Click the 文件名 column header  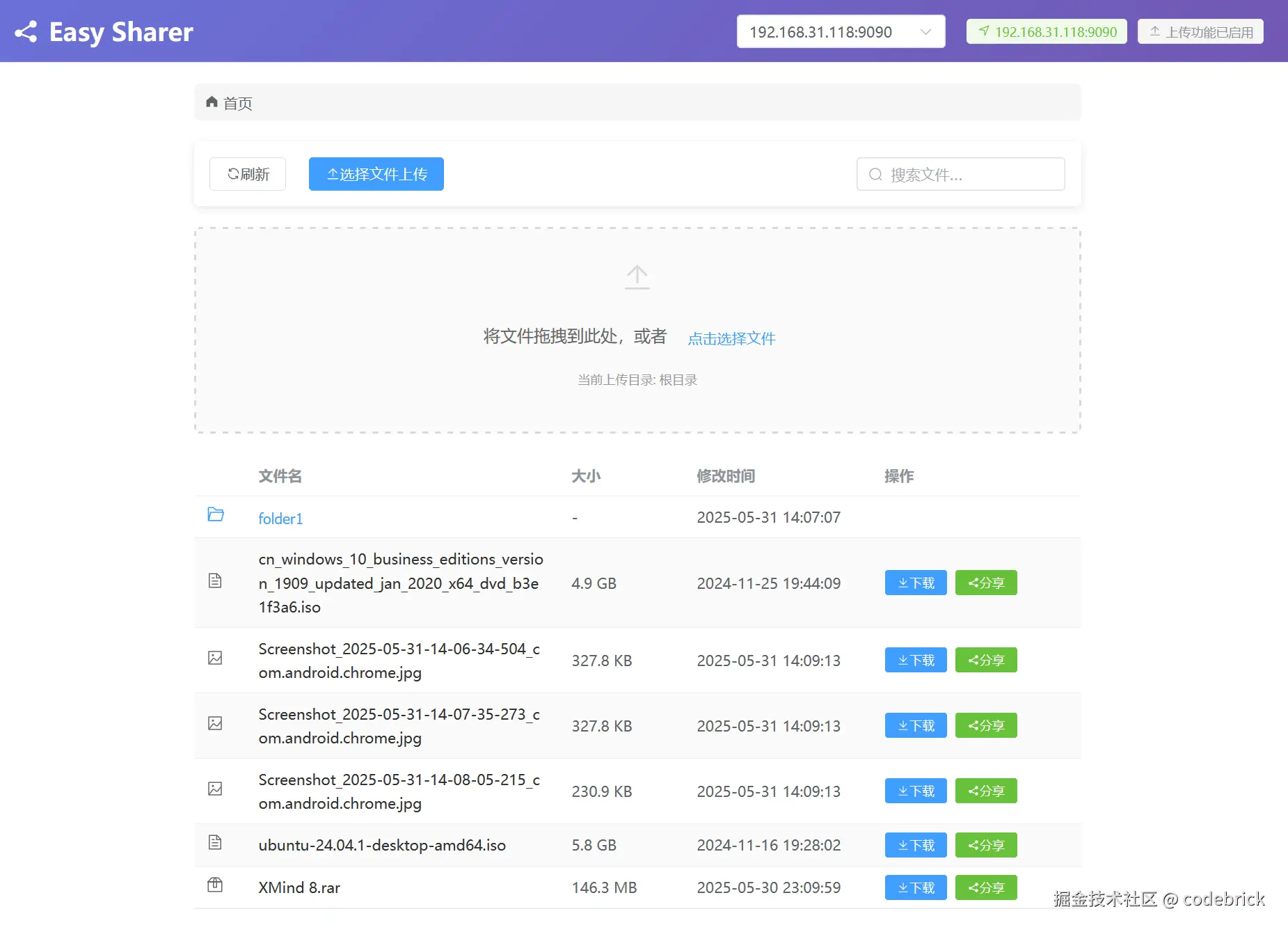[x=280, y=476]
